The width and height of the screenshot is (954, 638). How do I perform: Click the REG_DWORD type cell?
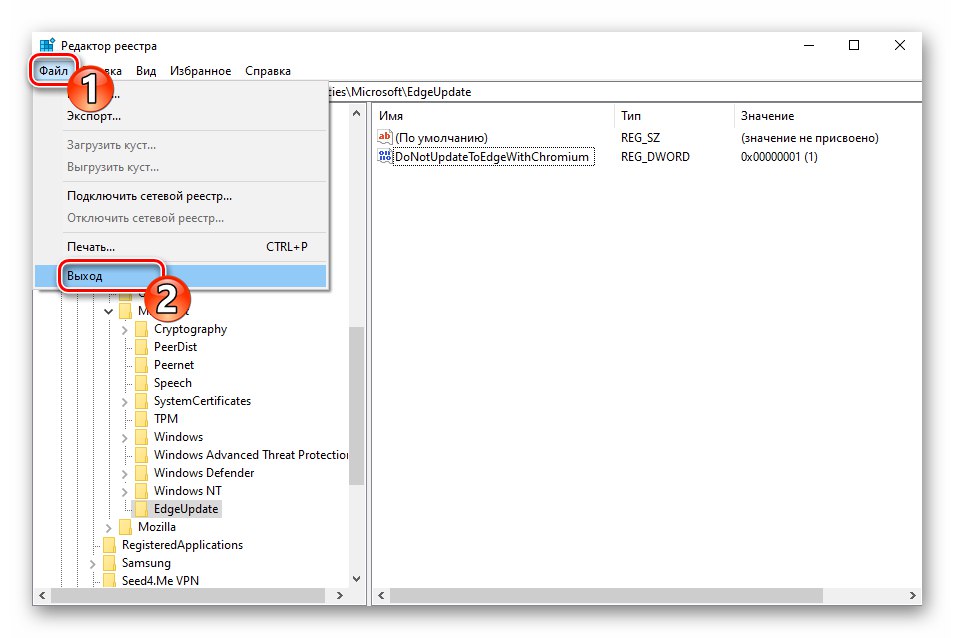(655, 156)
